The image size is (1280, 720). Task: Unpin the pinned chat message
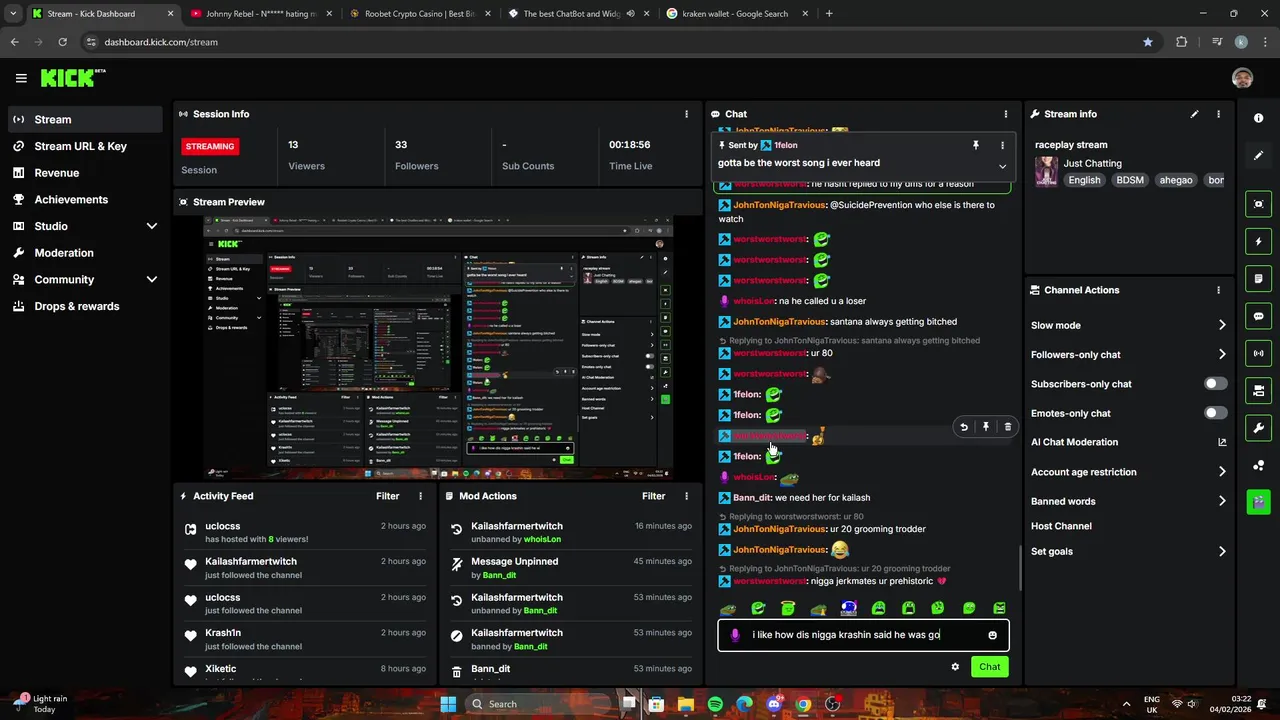pos(976,145)
